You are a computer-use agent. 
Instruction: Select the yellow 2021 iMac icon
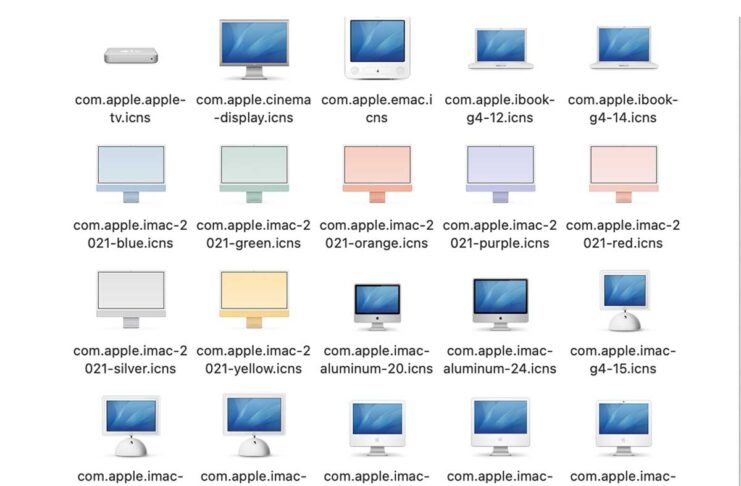pos(254,299)
